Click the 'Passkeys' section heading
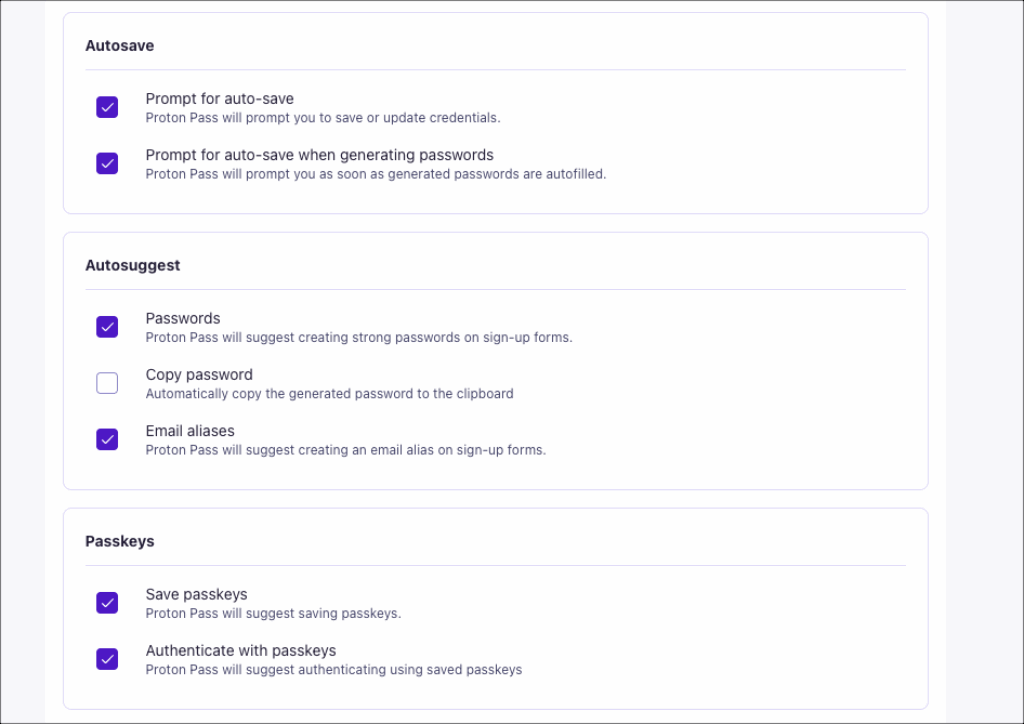Viewport: 1024px width, 724px height. tap(119, 541)
